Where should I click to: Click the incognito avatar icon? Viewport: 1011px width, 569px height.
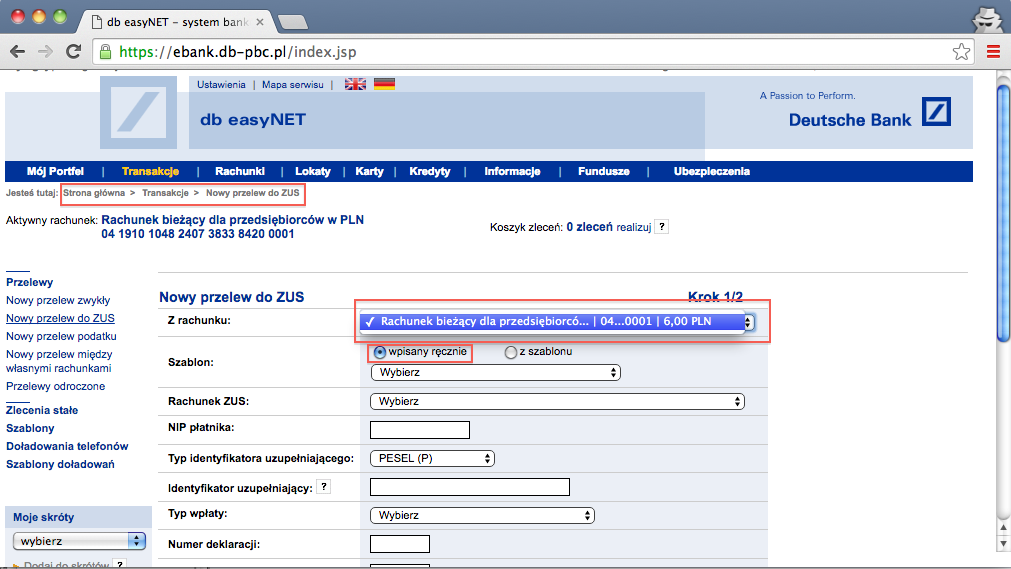[x=987, y=19]
